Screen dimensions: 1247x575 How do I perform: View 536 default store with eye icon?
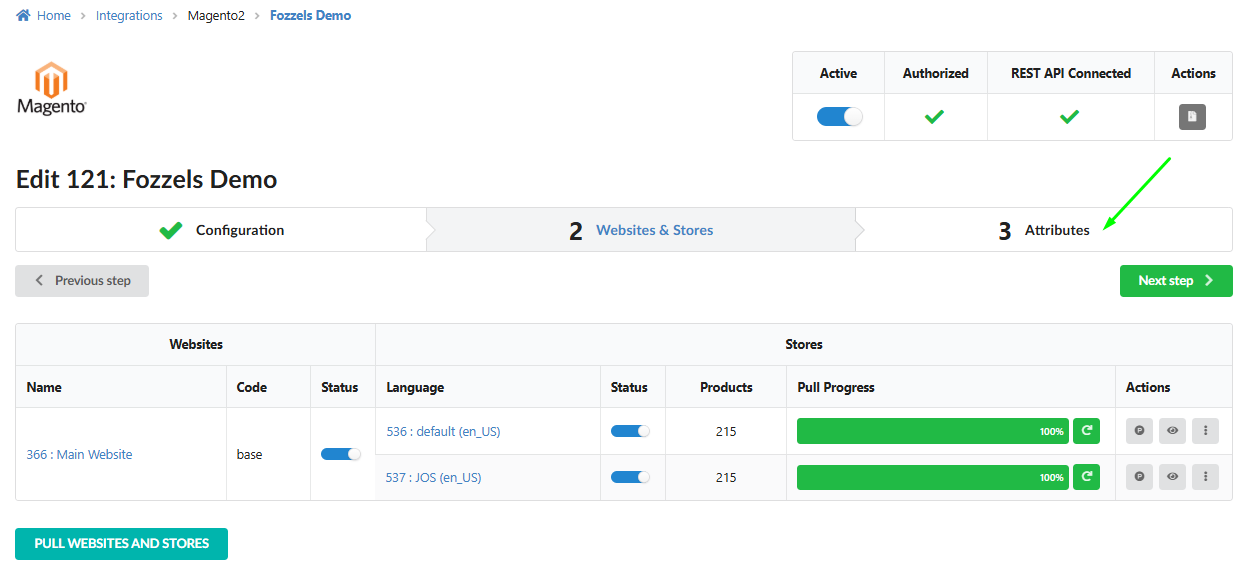[x=1172, y=431]
